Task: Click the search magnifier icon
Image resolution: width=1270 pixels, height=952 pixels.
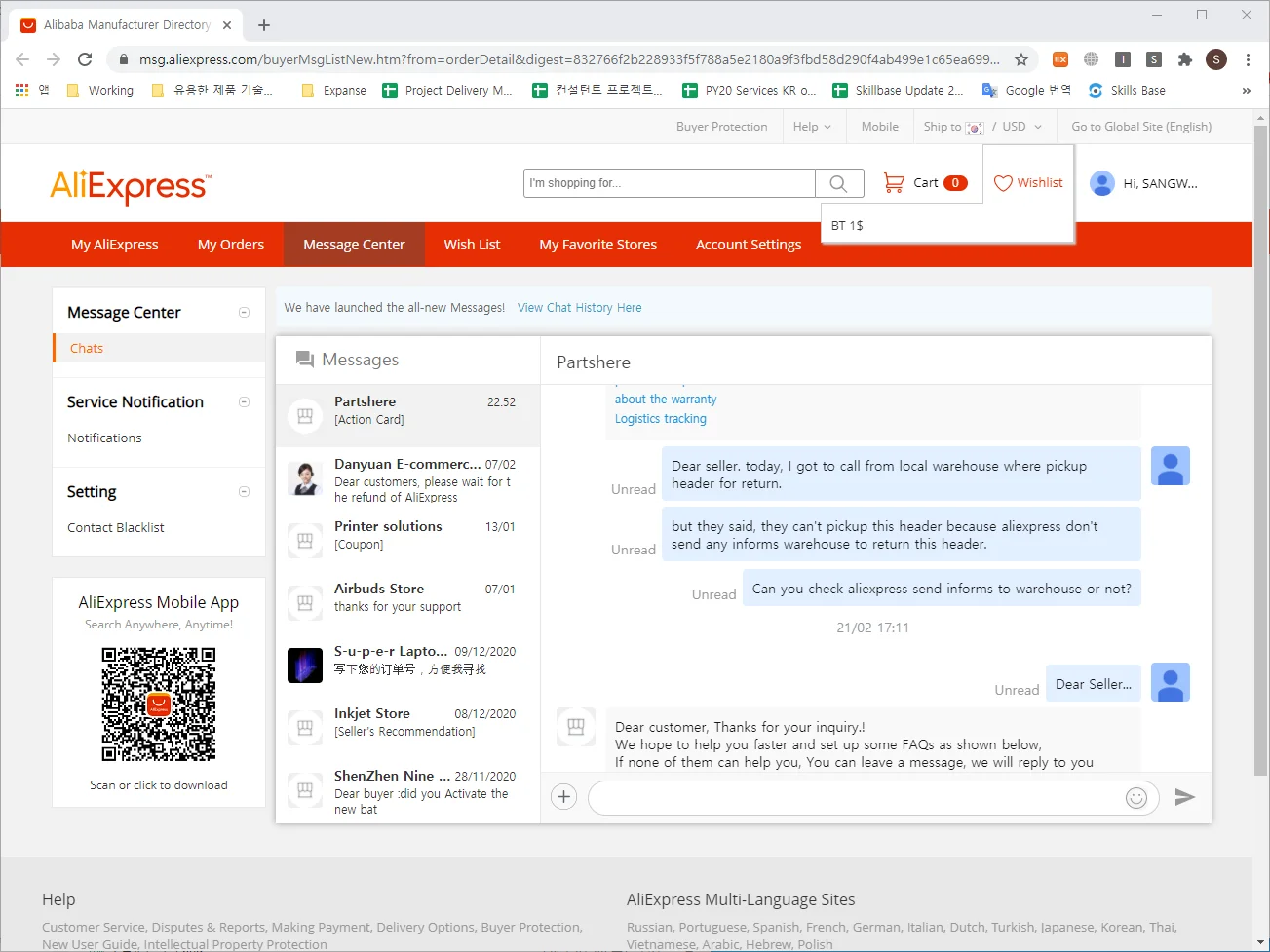Action: coord(838,183)
